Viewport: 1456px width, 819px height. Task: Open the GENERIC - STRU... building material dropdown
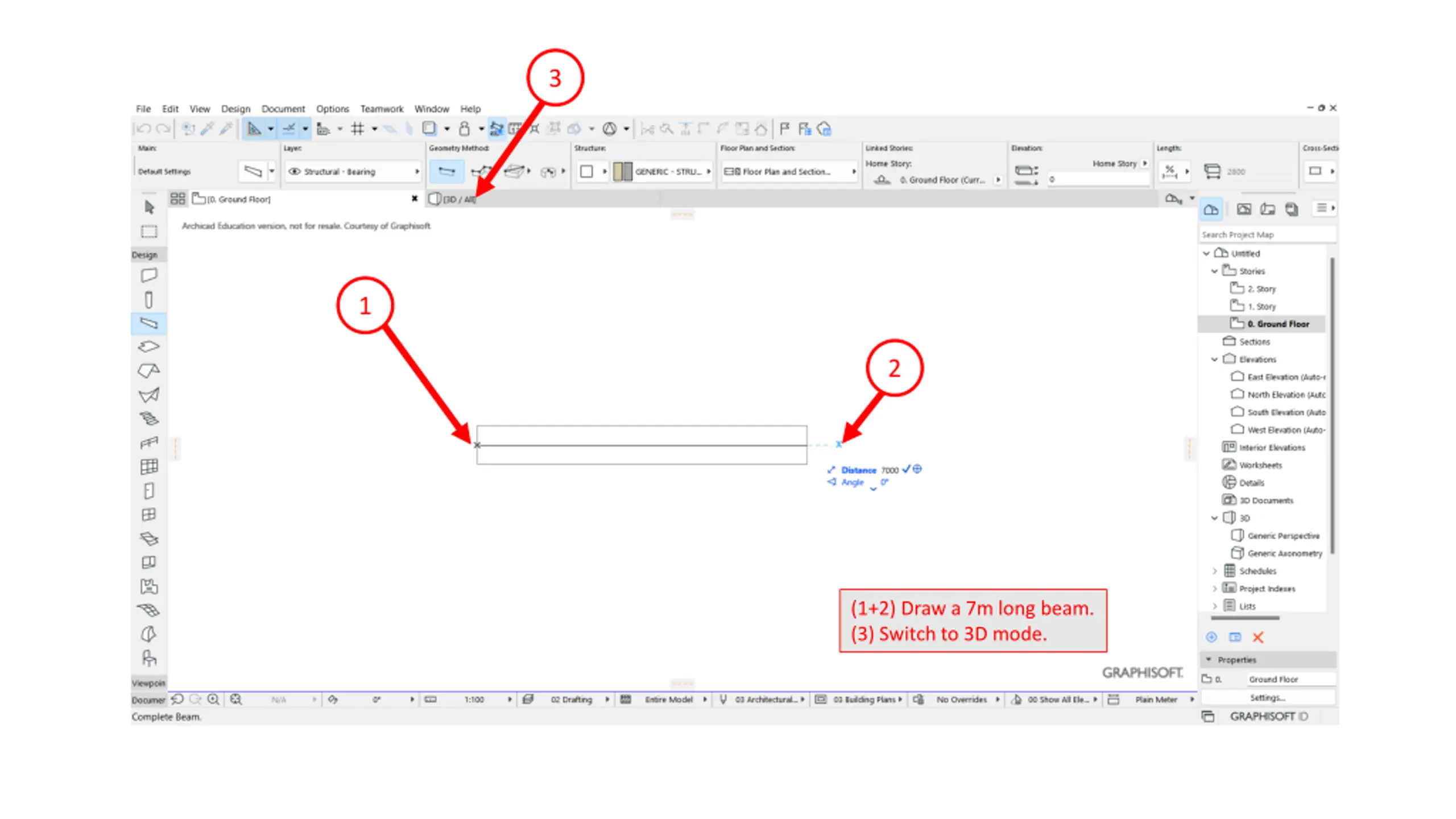coord(663,171)
